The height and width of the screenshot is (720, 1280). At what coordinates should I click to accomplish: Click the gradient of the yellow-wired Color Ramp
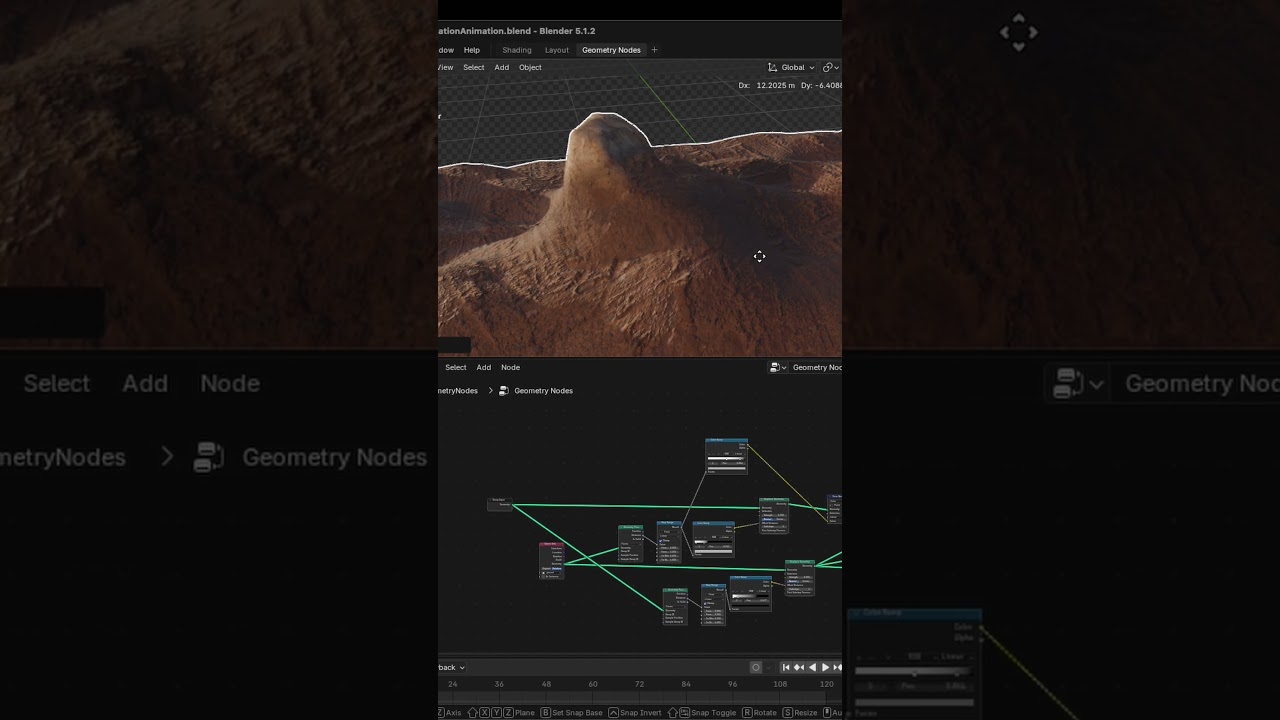point(726,459)
